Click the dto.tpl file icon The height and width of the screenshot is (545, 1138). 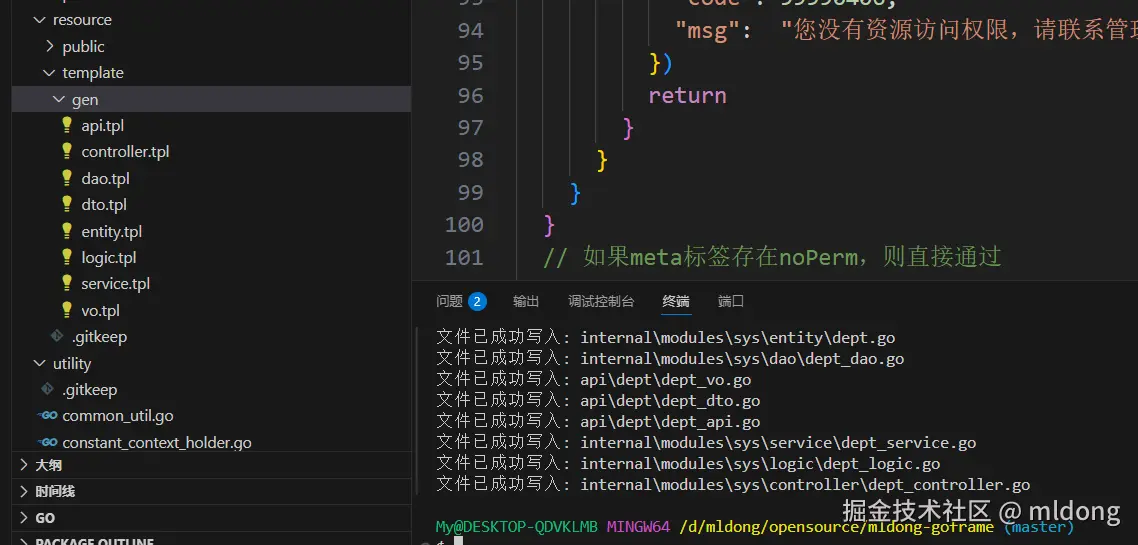point(67,205)
